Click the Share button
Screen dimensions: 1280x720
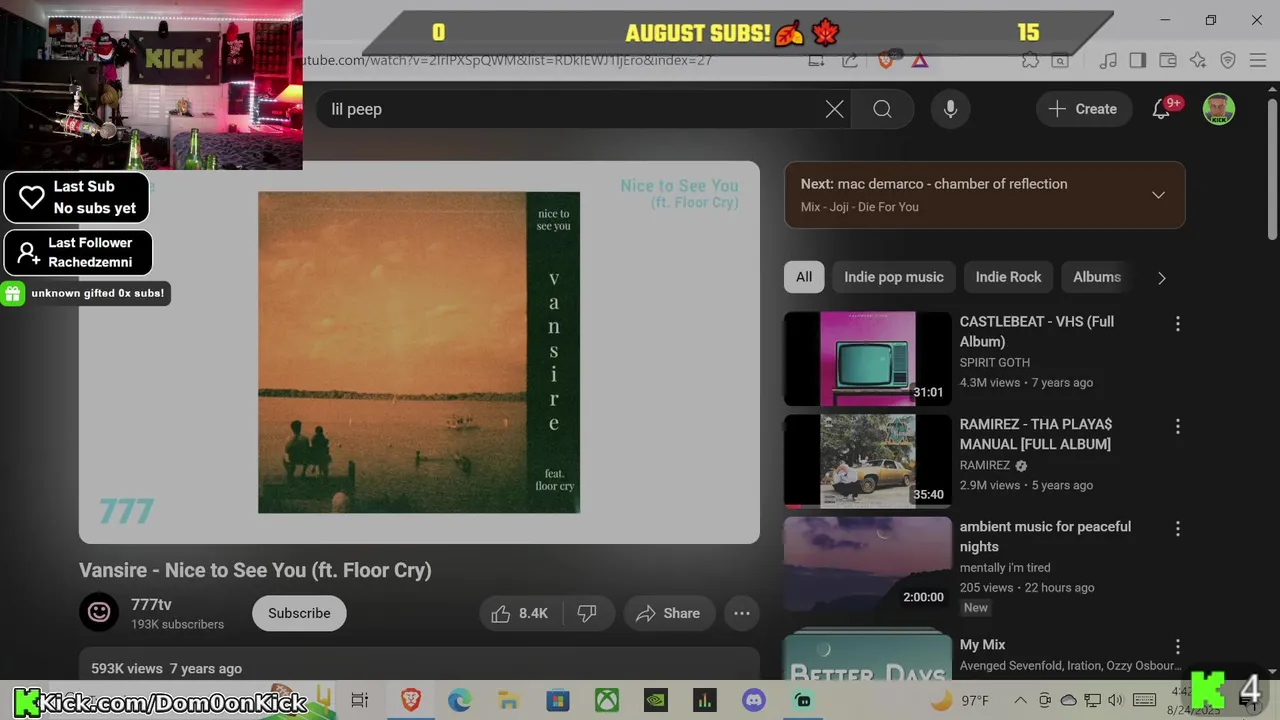[669, 613]
